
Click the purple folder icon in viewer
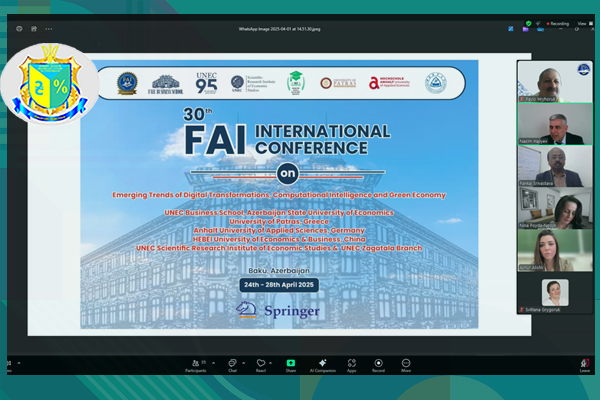pyautogui.click(x=525, y=29)
